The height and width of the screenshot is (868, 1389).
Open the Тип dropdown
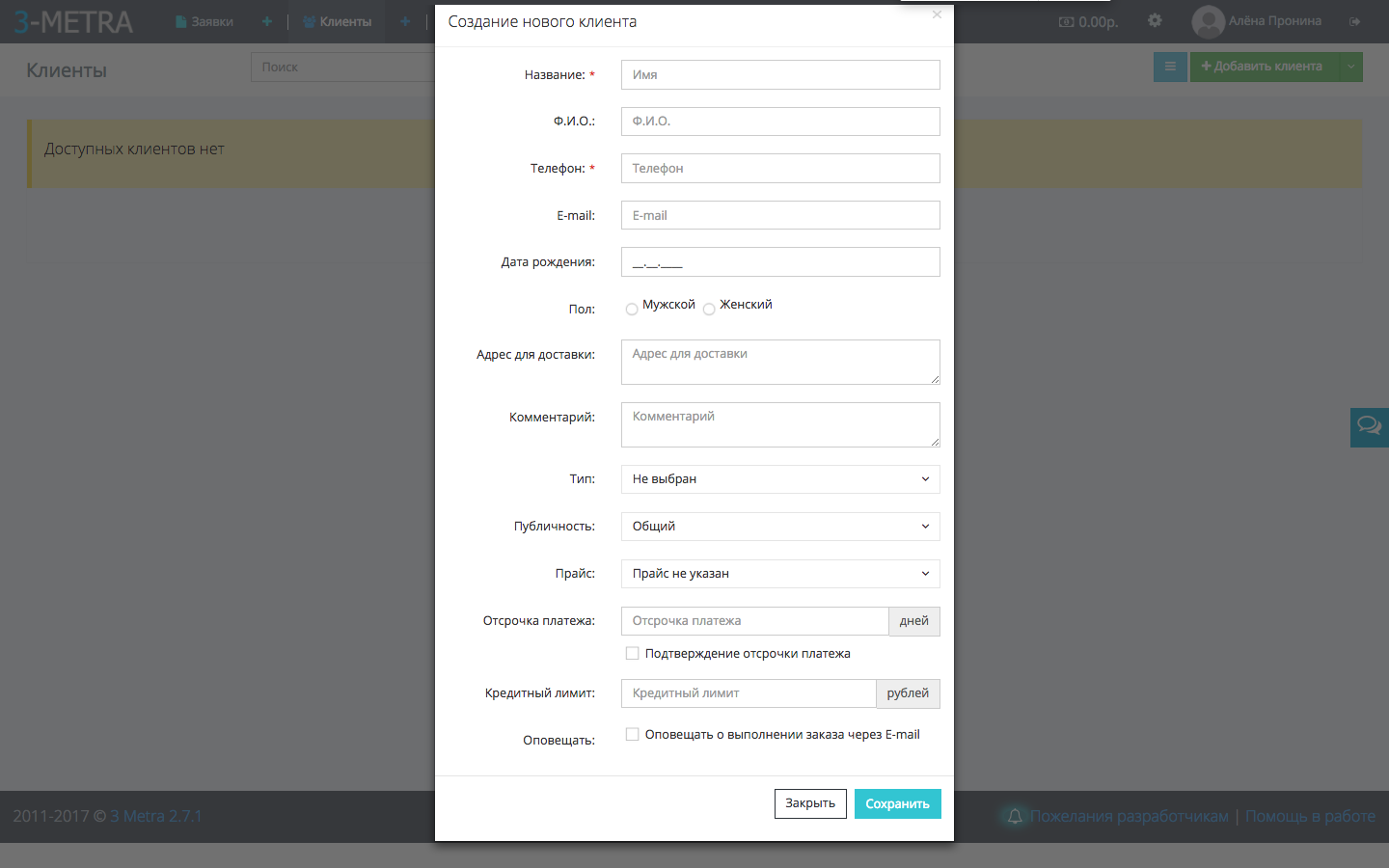779,479
